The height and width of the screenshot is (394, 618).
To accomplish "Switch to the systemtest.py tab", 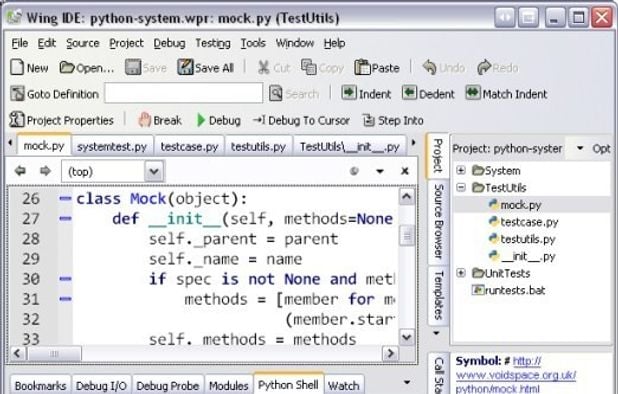I will [x=112, y=147].
